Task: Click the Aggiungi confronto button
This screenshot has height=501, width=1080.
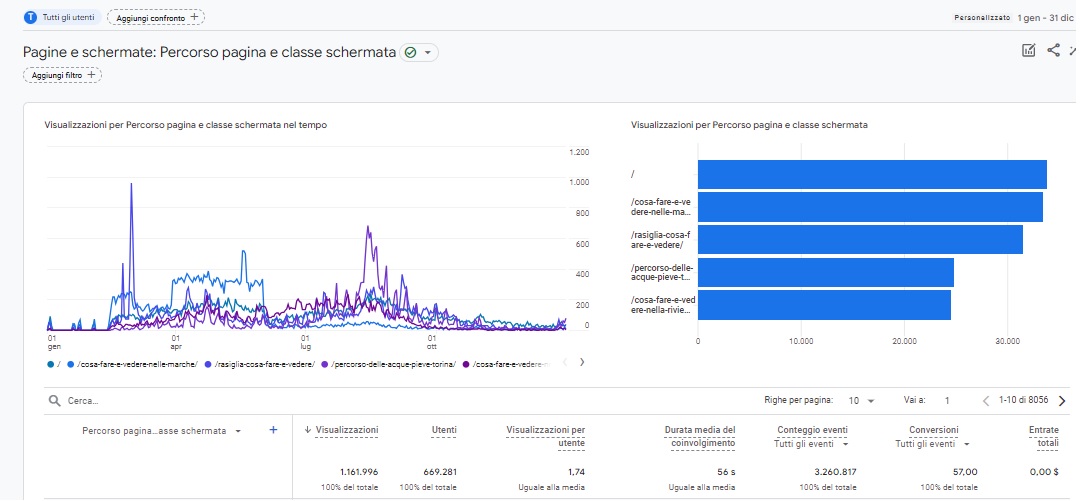Action: [155, 17]
